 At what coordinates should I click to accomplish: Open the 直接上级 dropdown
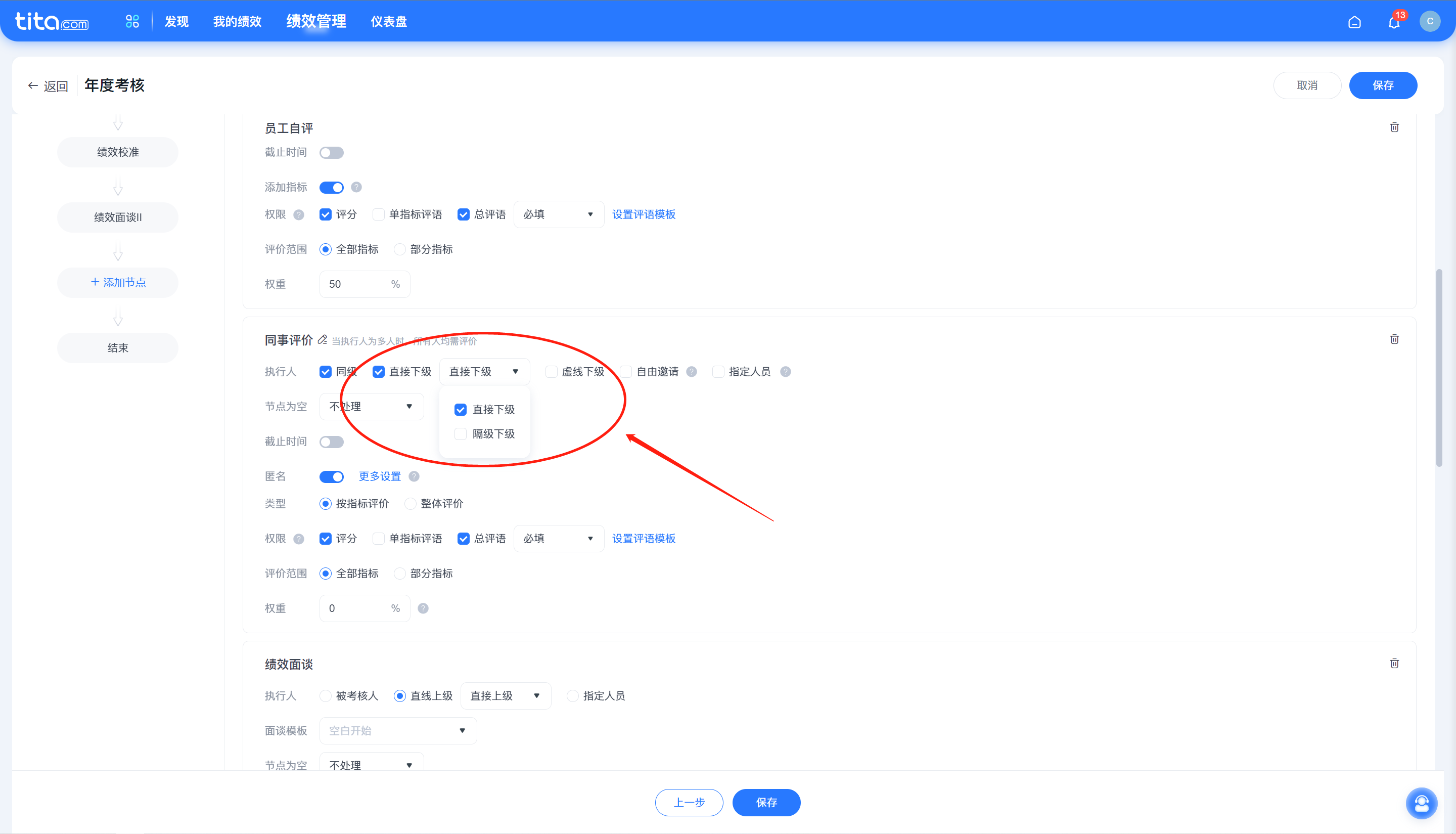[x=506, y=696]
